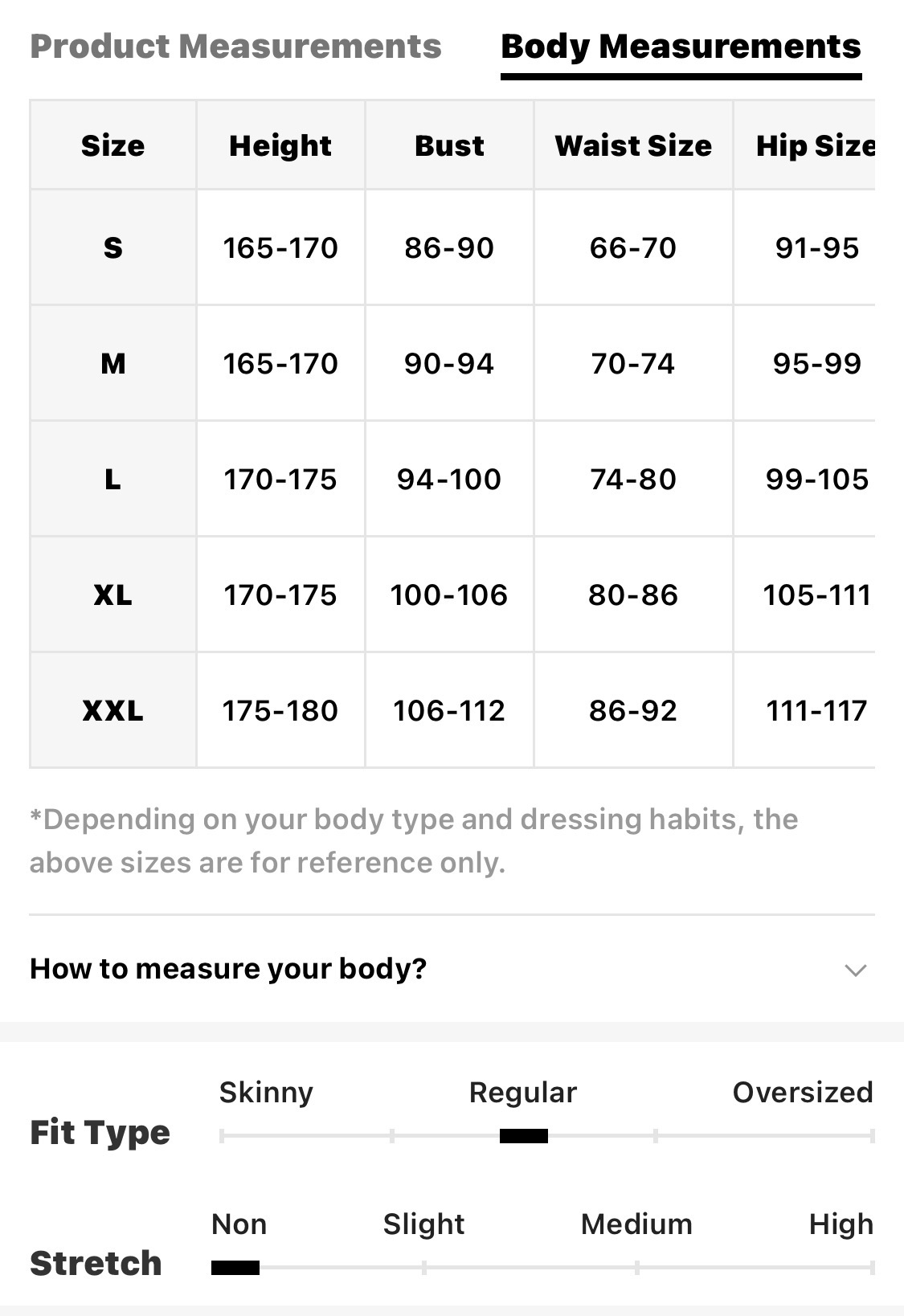The height and width of the screenshot is (1316, 904).
Task: Click the Skinny fit label
Action: (266, 1092)
